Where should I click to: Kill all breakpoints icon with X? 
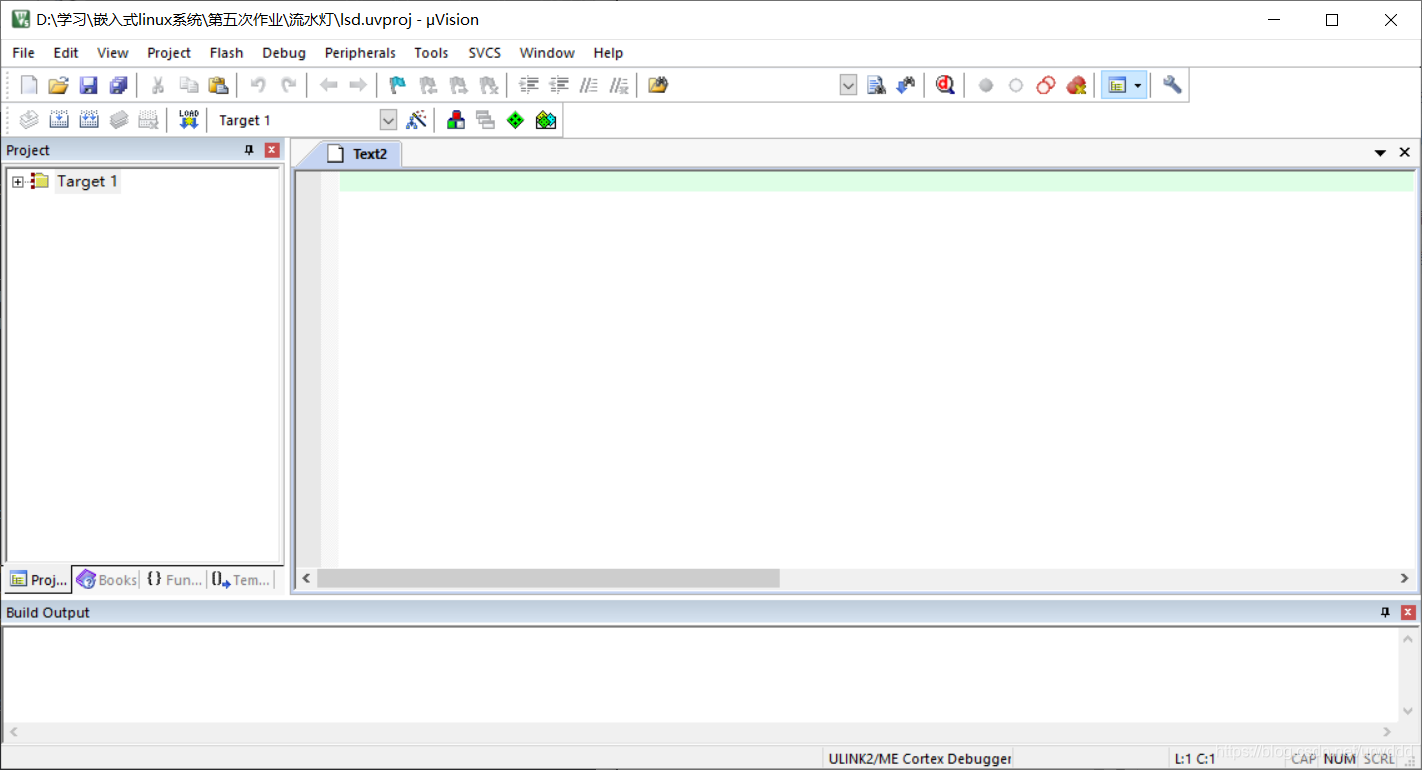(x=1076, y=85)
